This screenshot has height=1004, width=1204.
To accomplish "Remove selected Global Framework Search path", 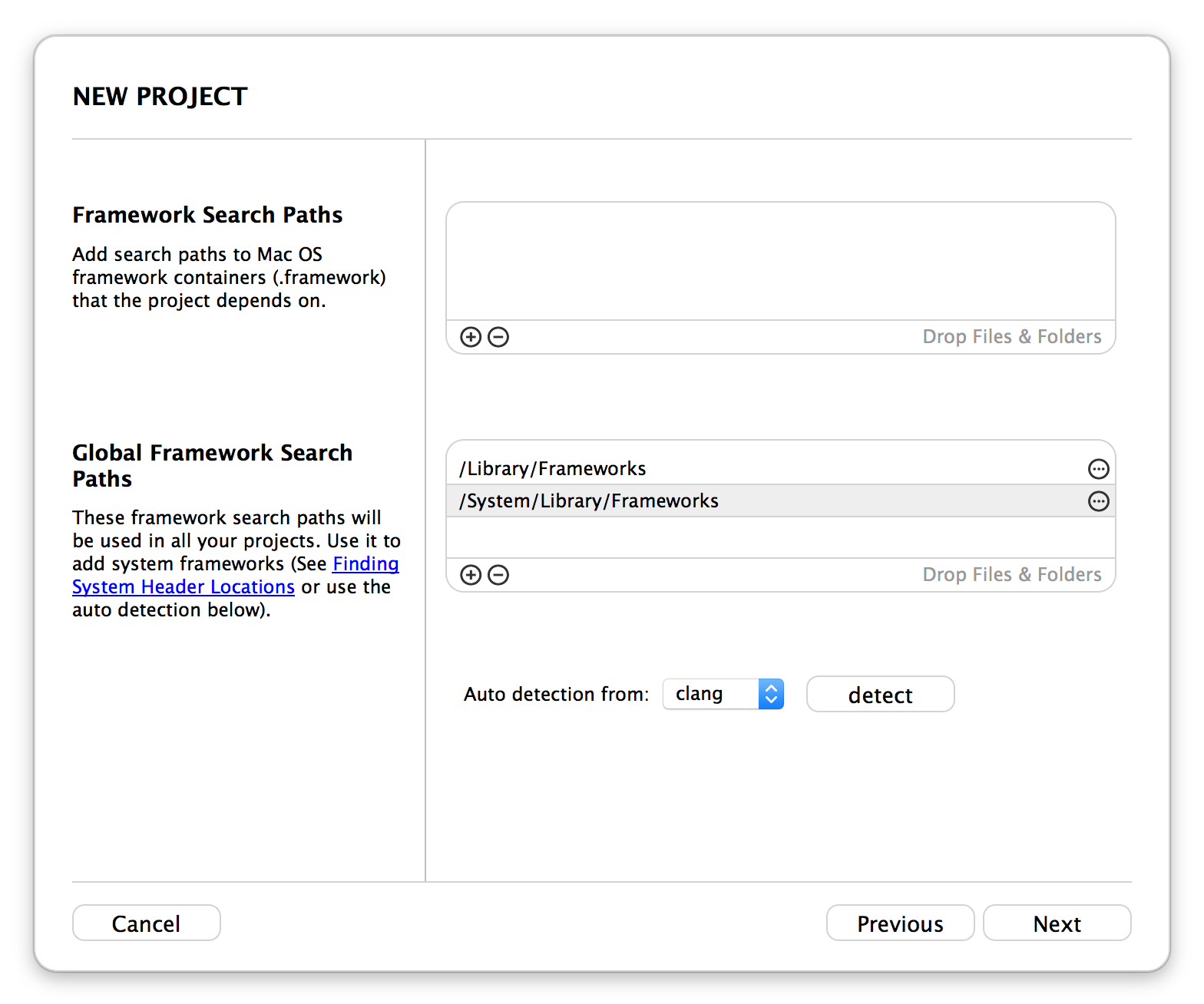I will [498, 575].
